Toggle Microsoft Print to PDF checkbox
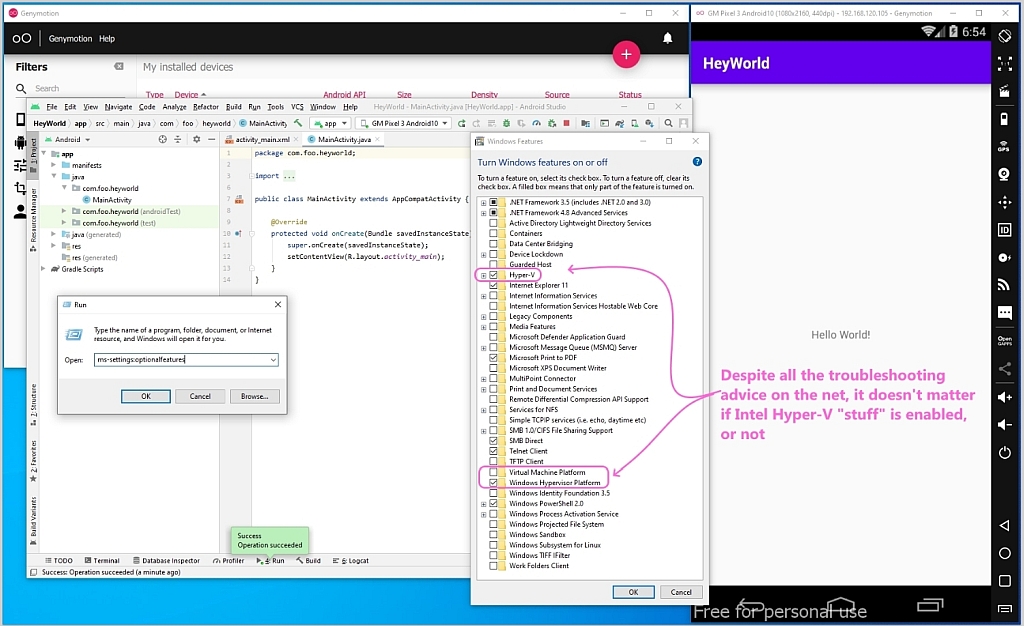This screenshot has height=626, width=1024. pyautogui.click(x=493, y=358)
